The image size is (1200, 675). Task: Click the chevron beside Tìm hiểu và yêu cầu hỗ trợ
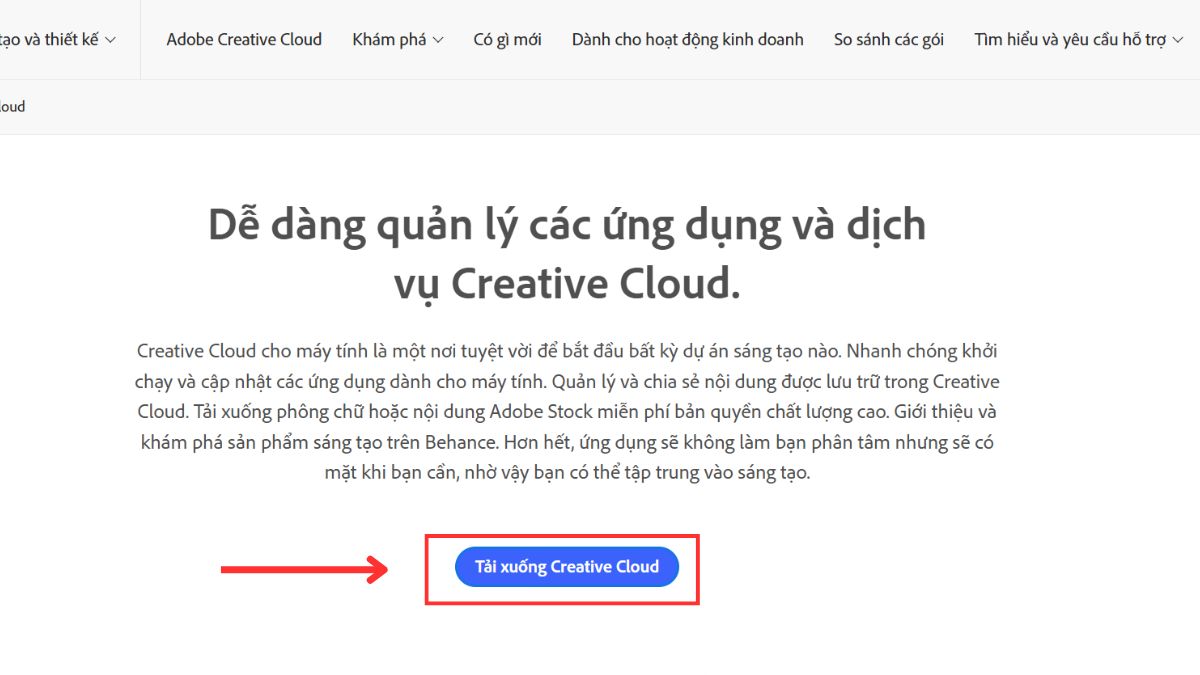coord(1178,41)
